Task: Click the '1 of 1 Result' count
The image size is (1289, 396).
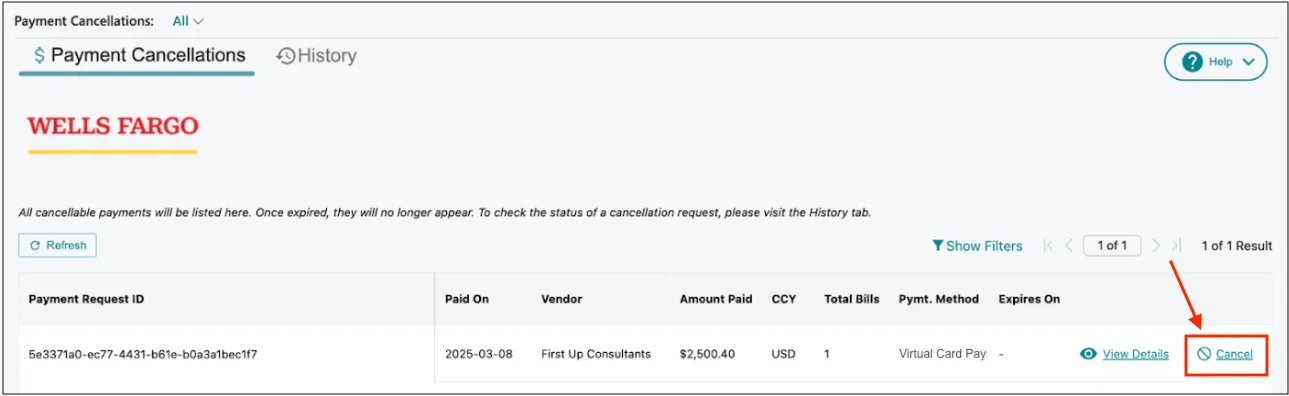Action: tap(1236, 245)
